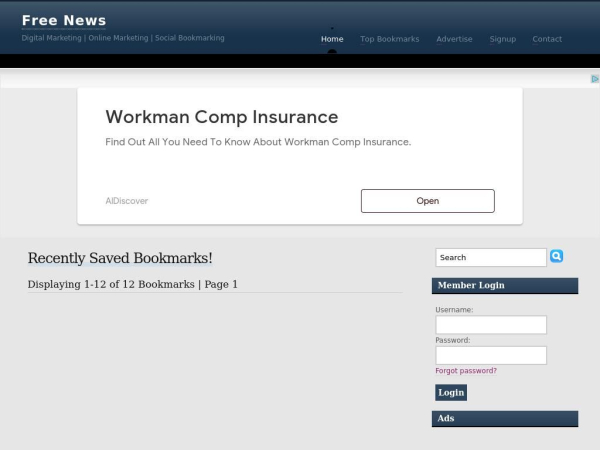Select Signup in the navigation bar
The height and width of the screenshot is (450, 600).
pos(502,39)
